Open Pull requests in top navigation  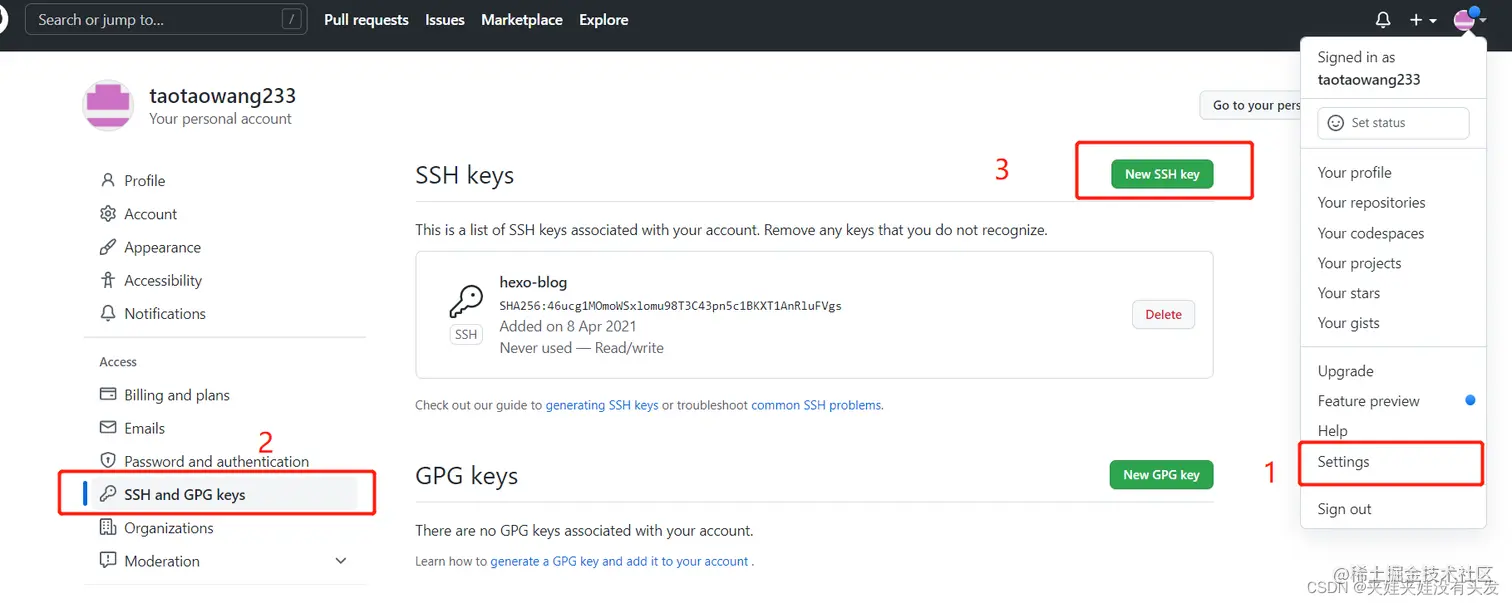[366, 20]
